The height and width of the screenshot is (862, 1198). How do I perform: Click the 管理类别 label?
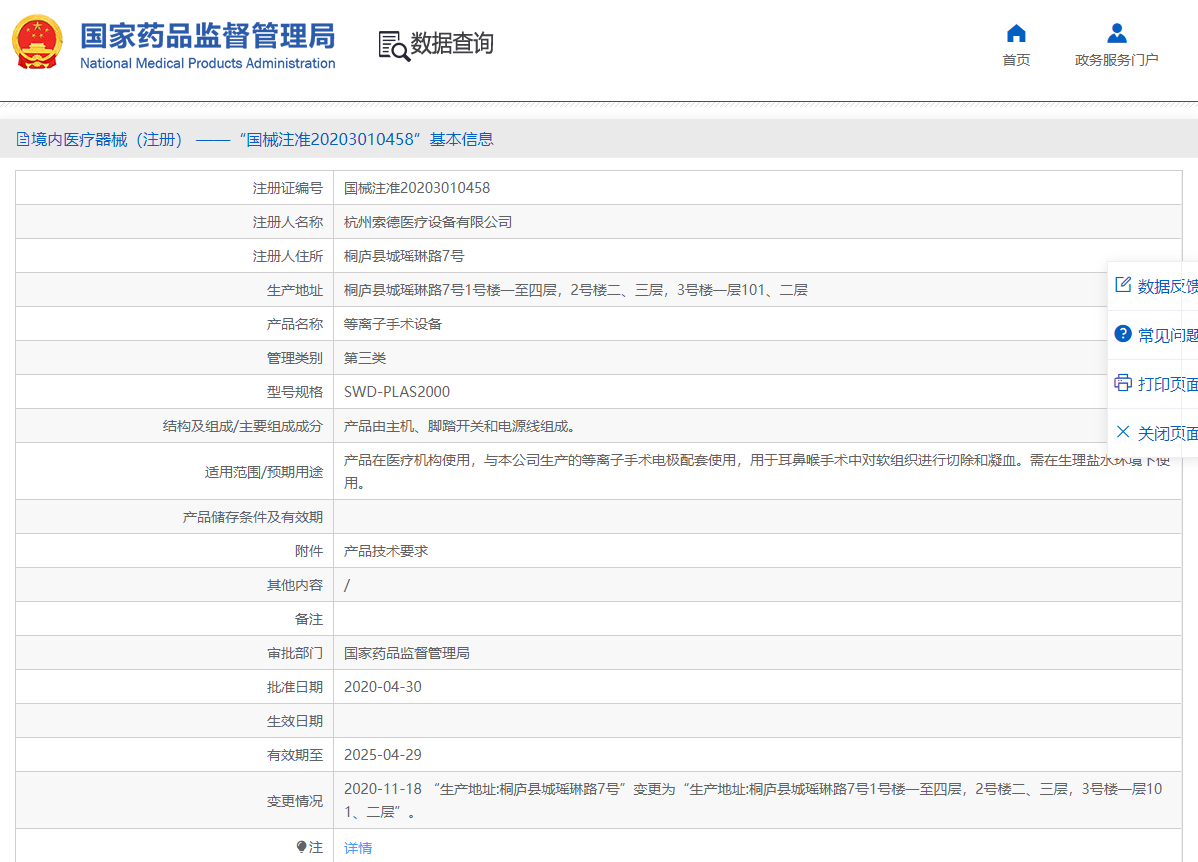tap(295, 358)
